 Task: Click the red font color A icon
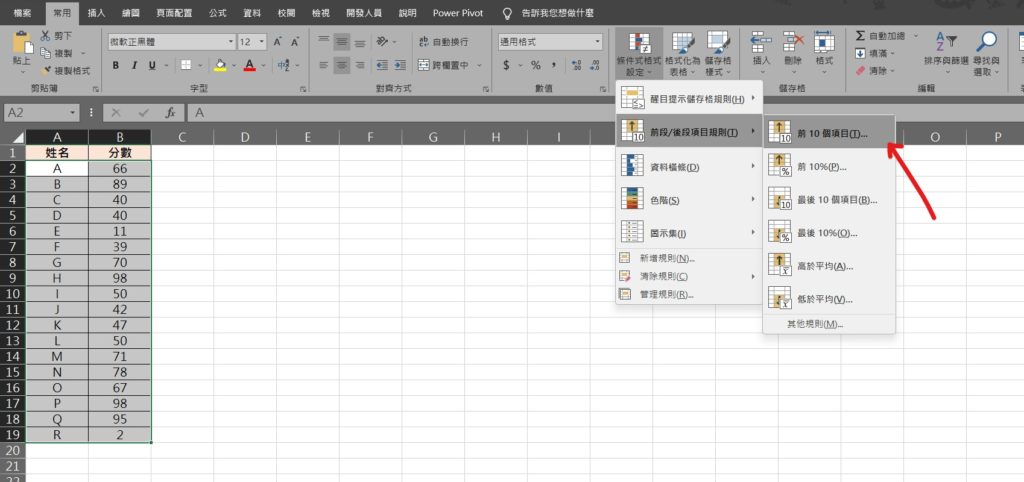tap(249, 65)
